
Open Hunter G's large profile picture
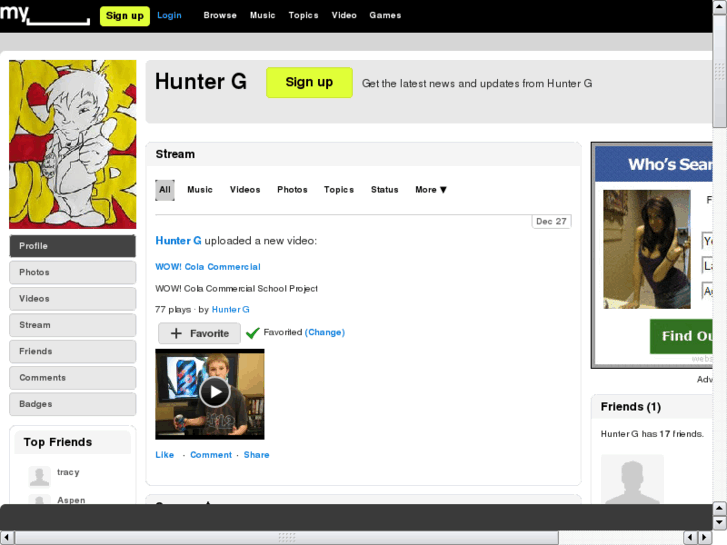[73, 144]
